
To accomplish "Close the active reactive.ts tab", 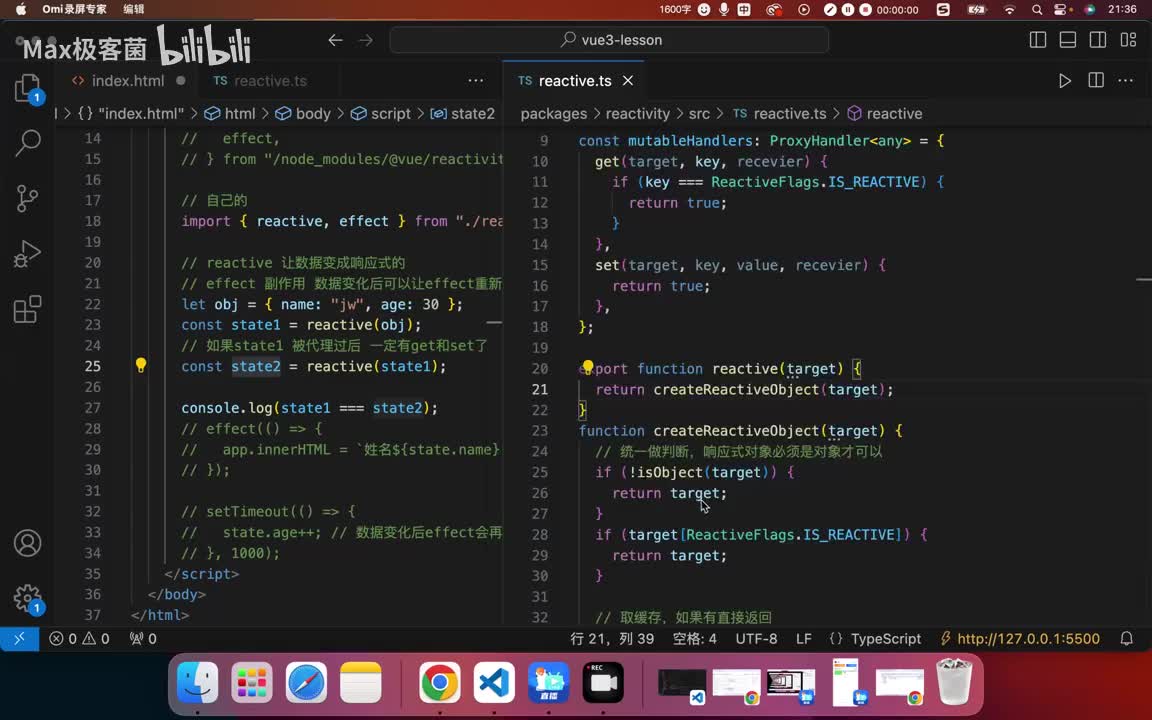I will (x=627, y=81).
